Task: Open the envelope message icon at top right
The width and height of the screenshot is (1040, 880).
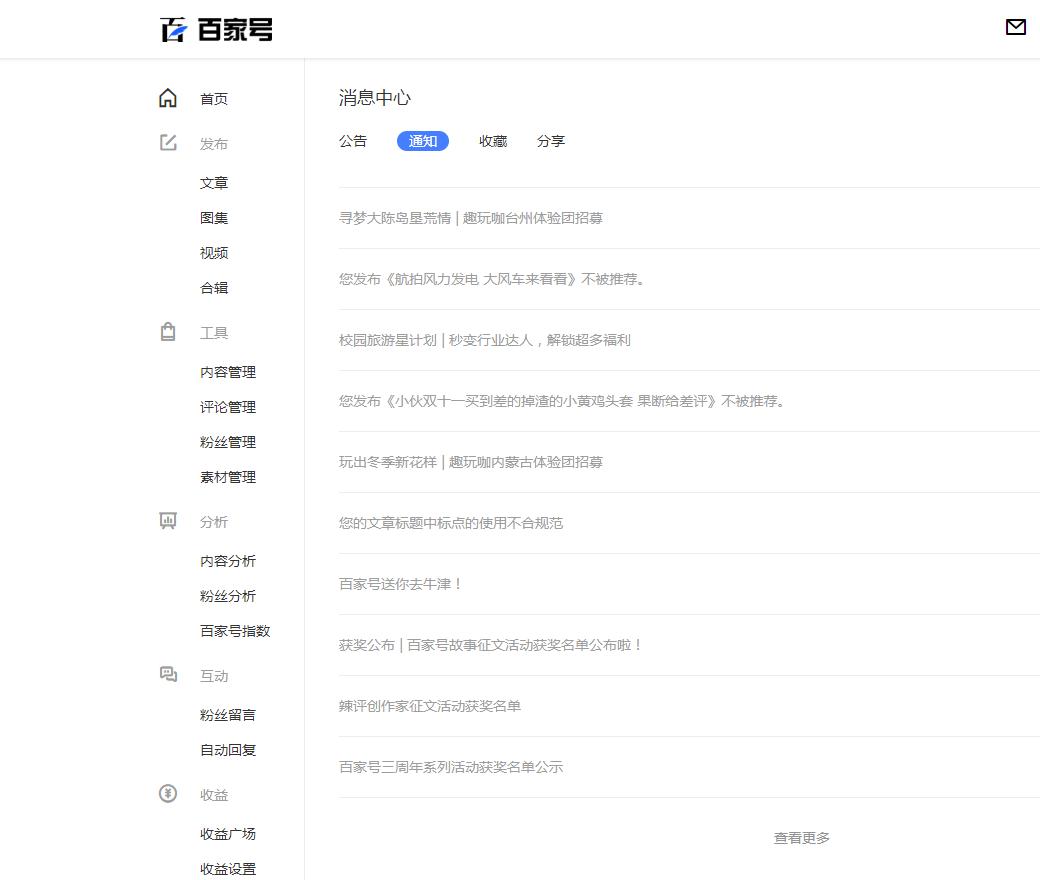Action: point(1017,27)
